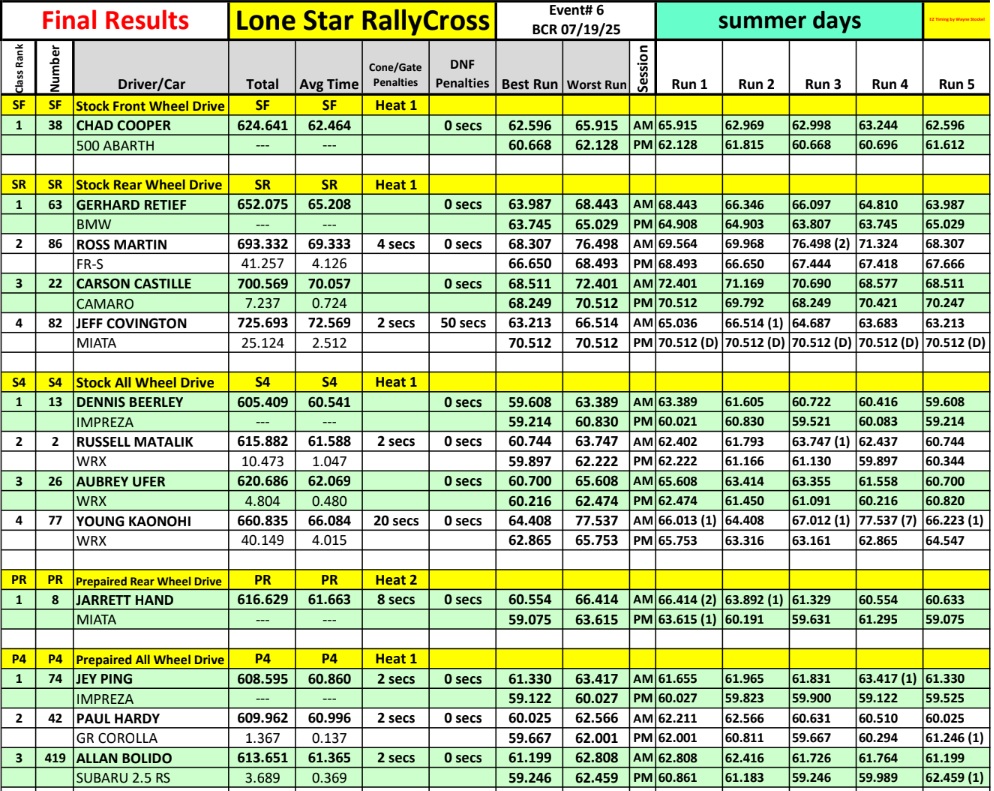
Task: Click car number "419"
Action: pos(55,758)
